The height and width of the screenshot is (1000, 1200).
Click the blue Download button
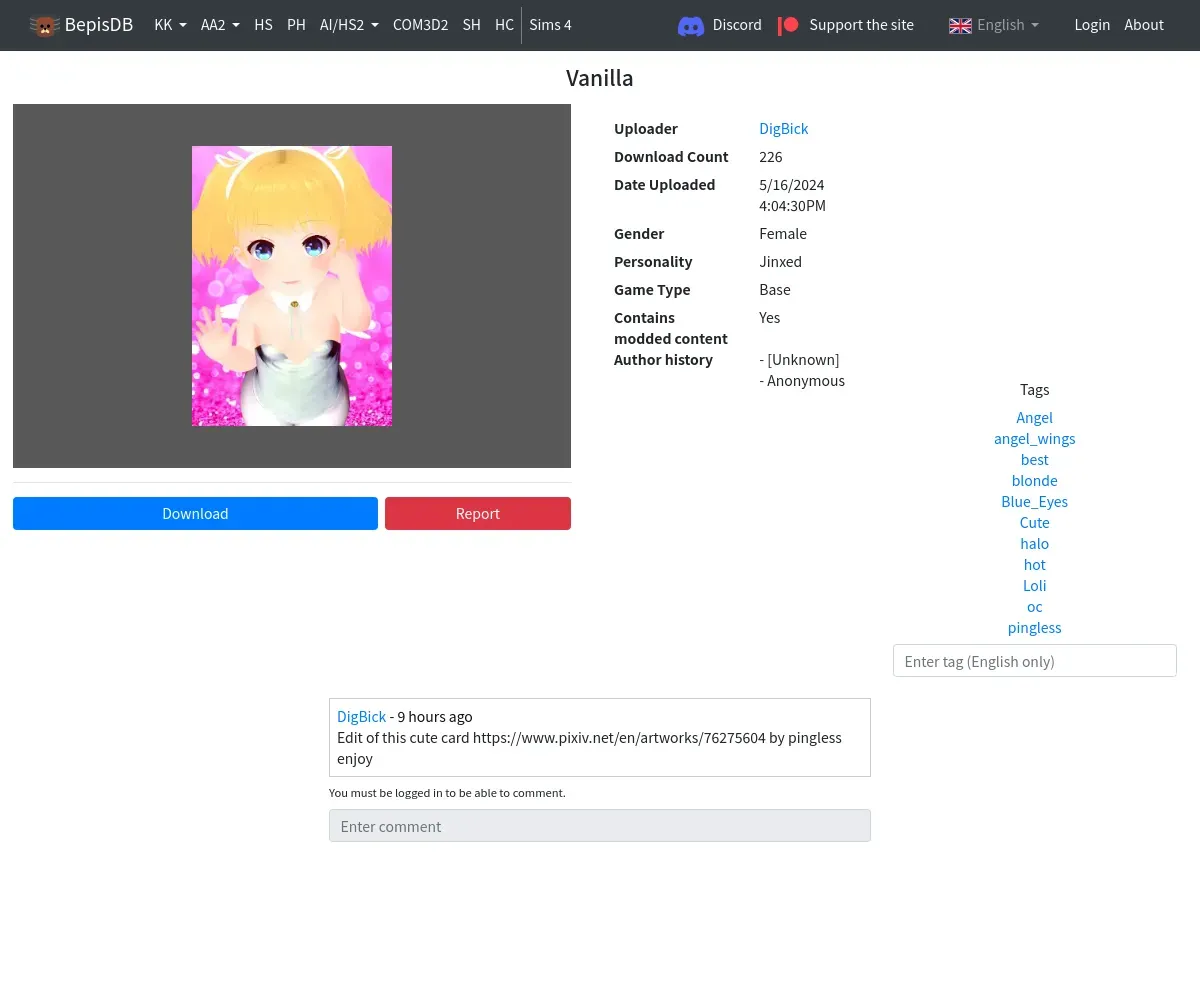point(195,513)
